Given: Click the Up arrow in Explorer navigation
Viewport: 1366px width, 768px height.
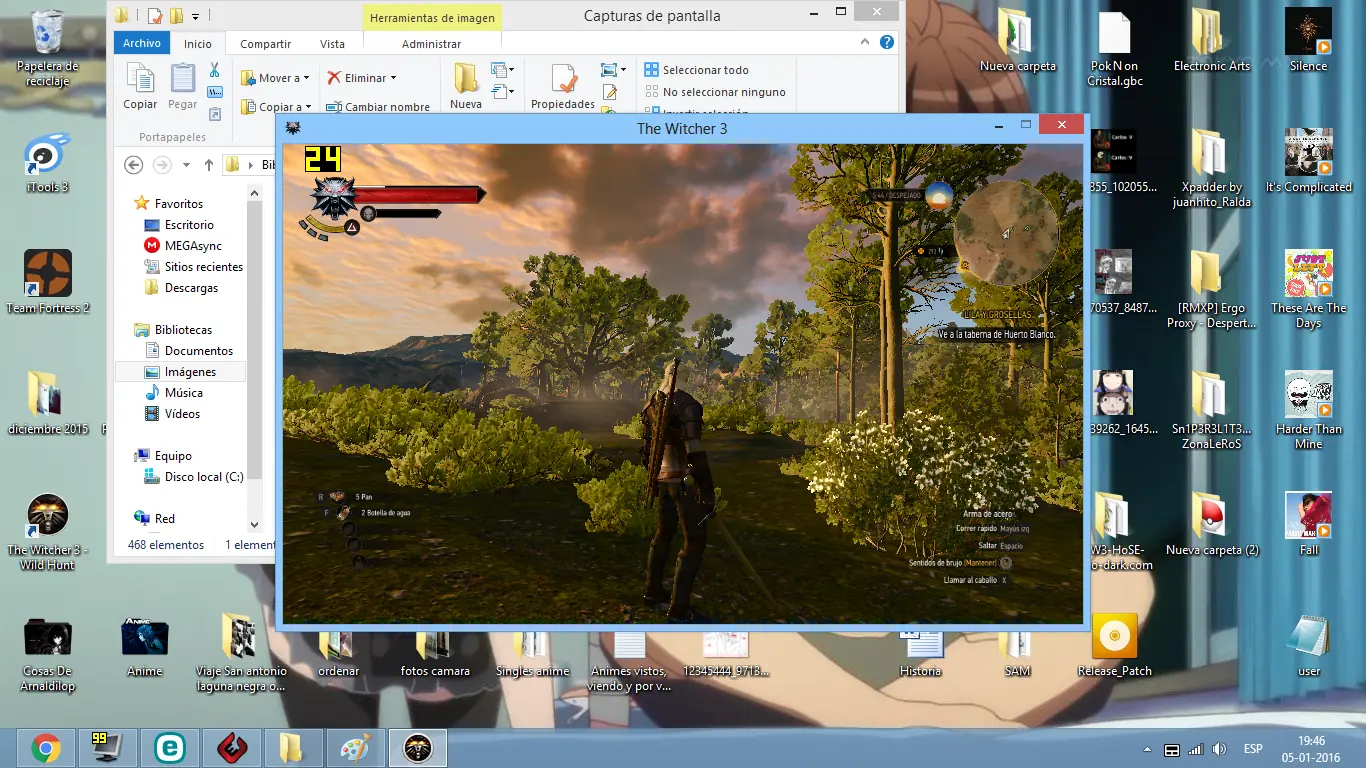Looking at the screenshot, I should click(x=209, y=165).
